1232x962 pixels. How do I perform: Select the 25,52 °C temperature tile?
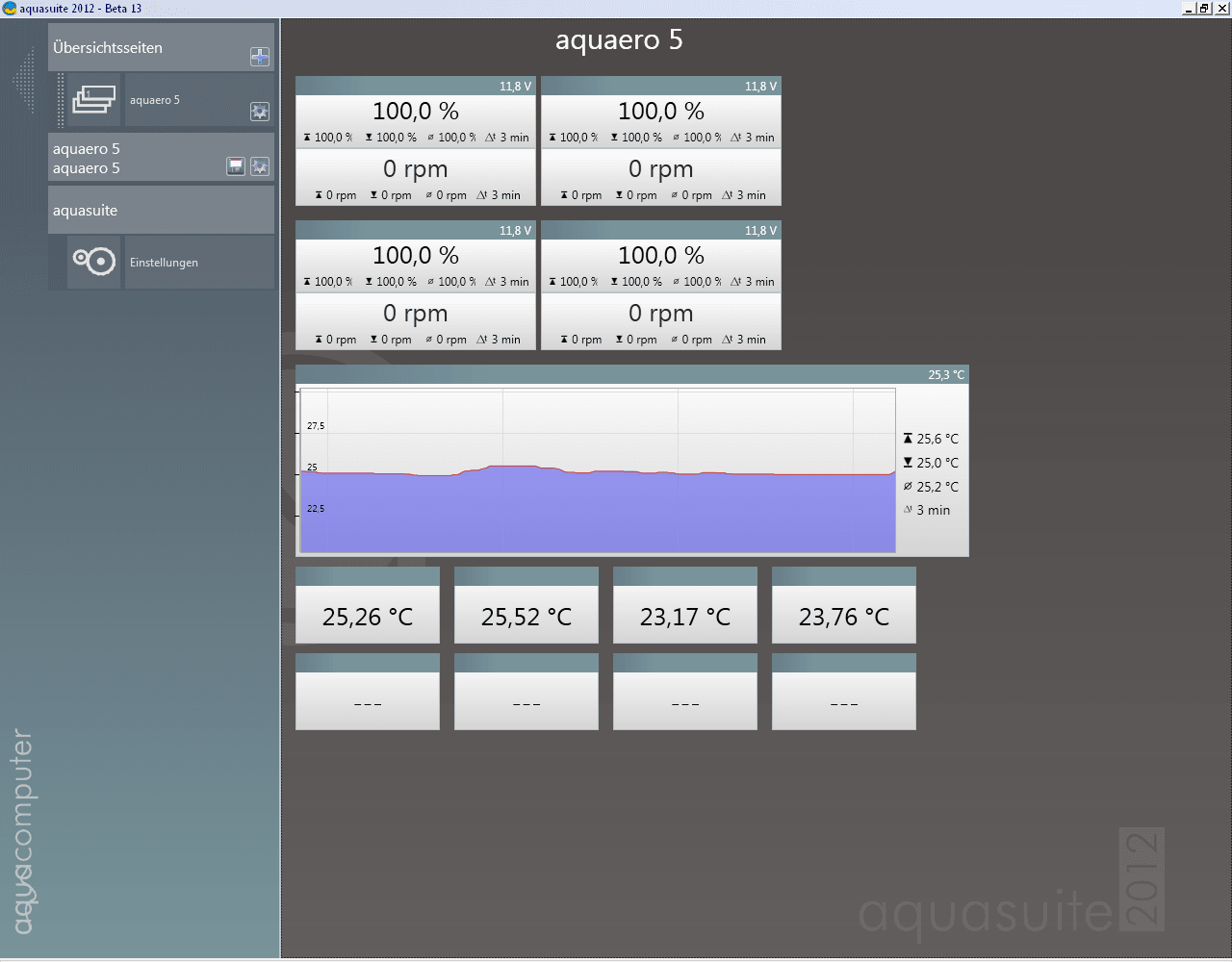[x=526, y=605]
